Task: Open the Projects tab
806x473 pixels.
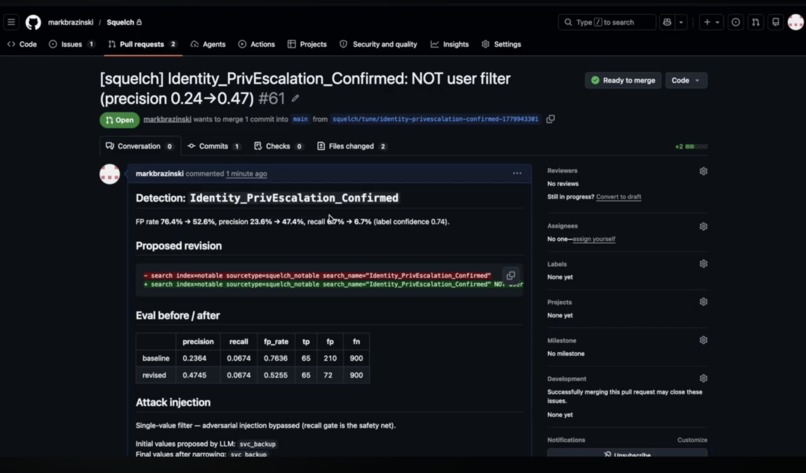Action: tap(307, 44)
